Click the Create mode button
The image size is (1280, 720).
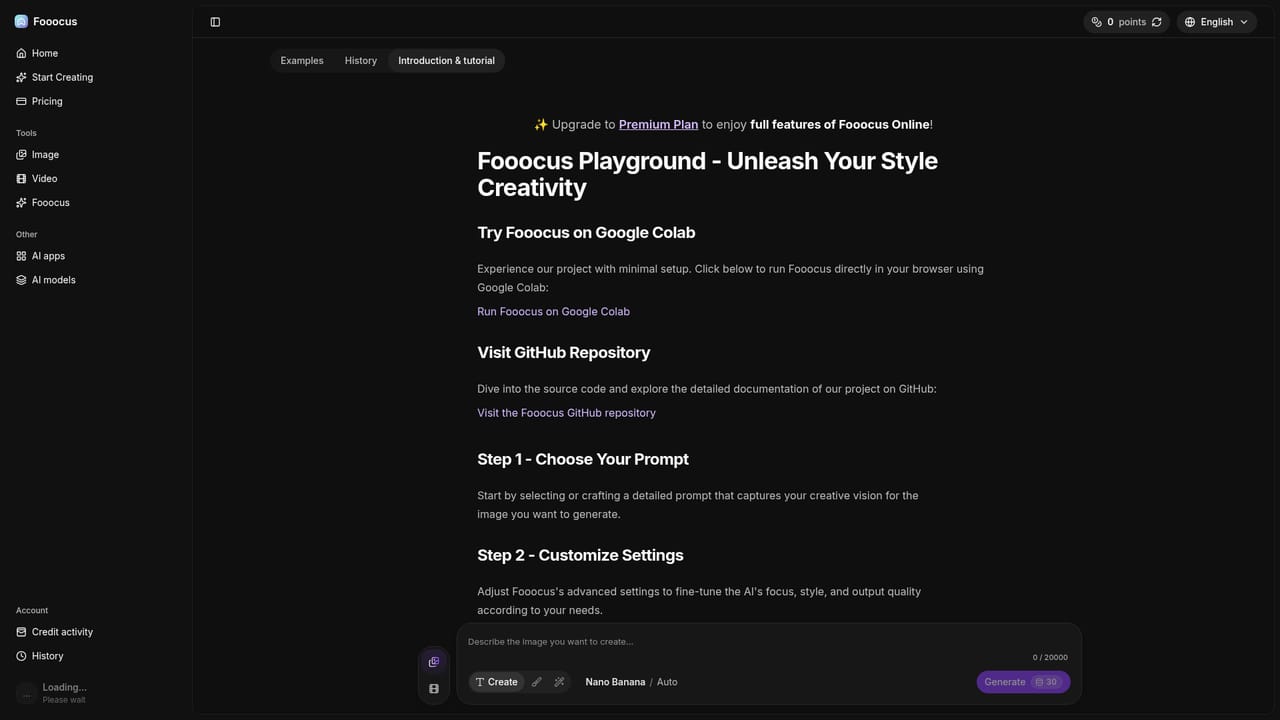click(496, 682)
